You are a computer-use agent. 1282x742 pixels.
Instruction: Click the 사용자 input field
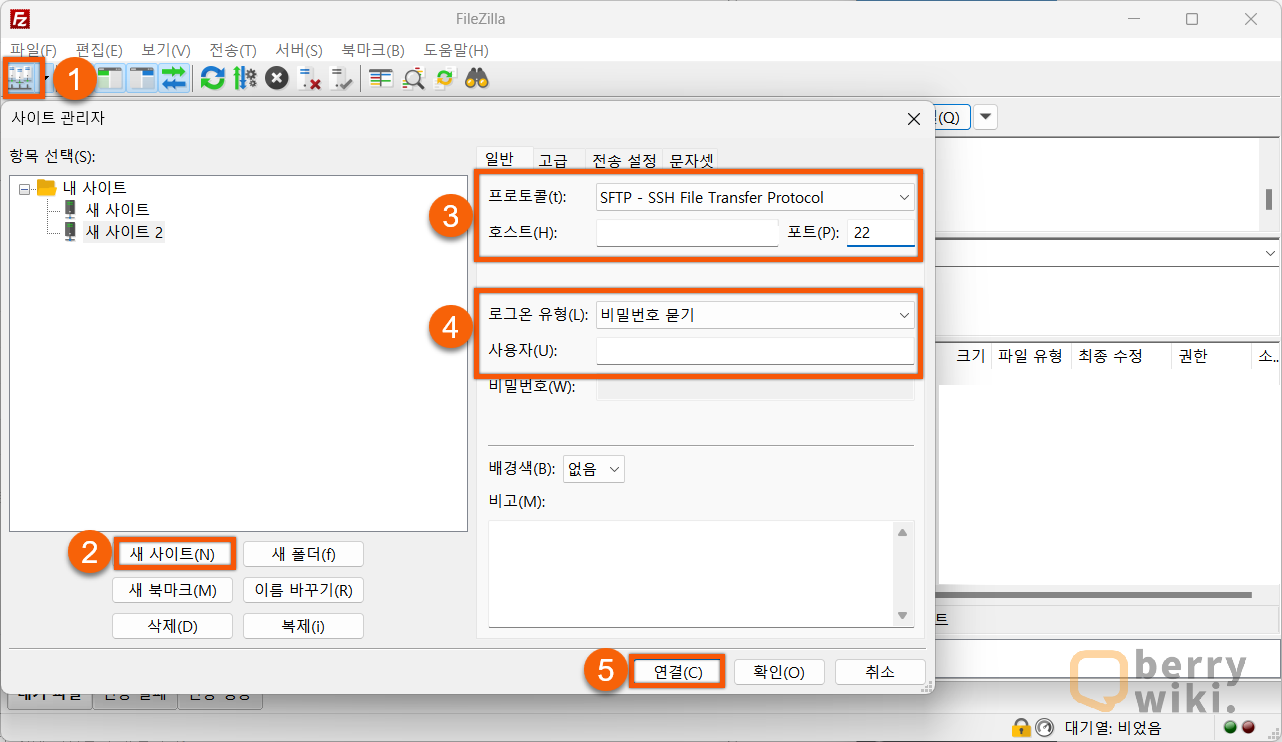coord(755,351)
